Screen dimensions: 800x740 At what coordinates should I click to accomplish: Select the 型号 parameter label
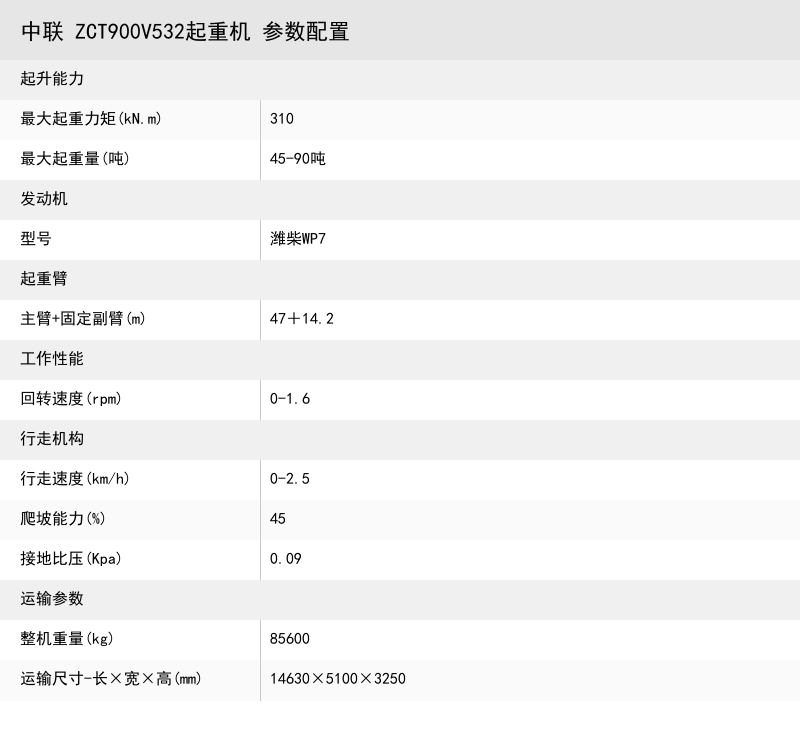(32, 239)
